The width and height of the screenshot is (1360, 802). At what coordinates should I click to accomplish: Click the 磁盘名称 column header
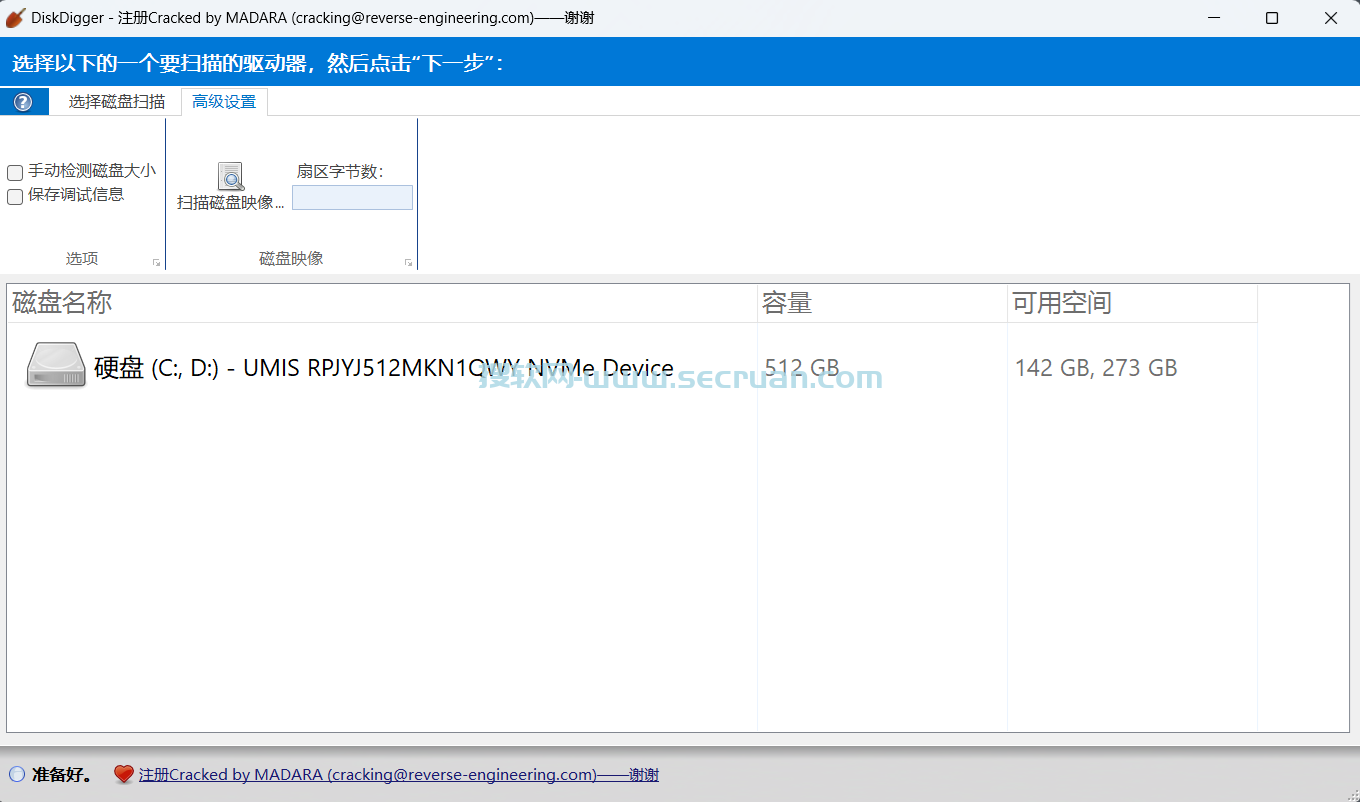pos(382,303)
